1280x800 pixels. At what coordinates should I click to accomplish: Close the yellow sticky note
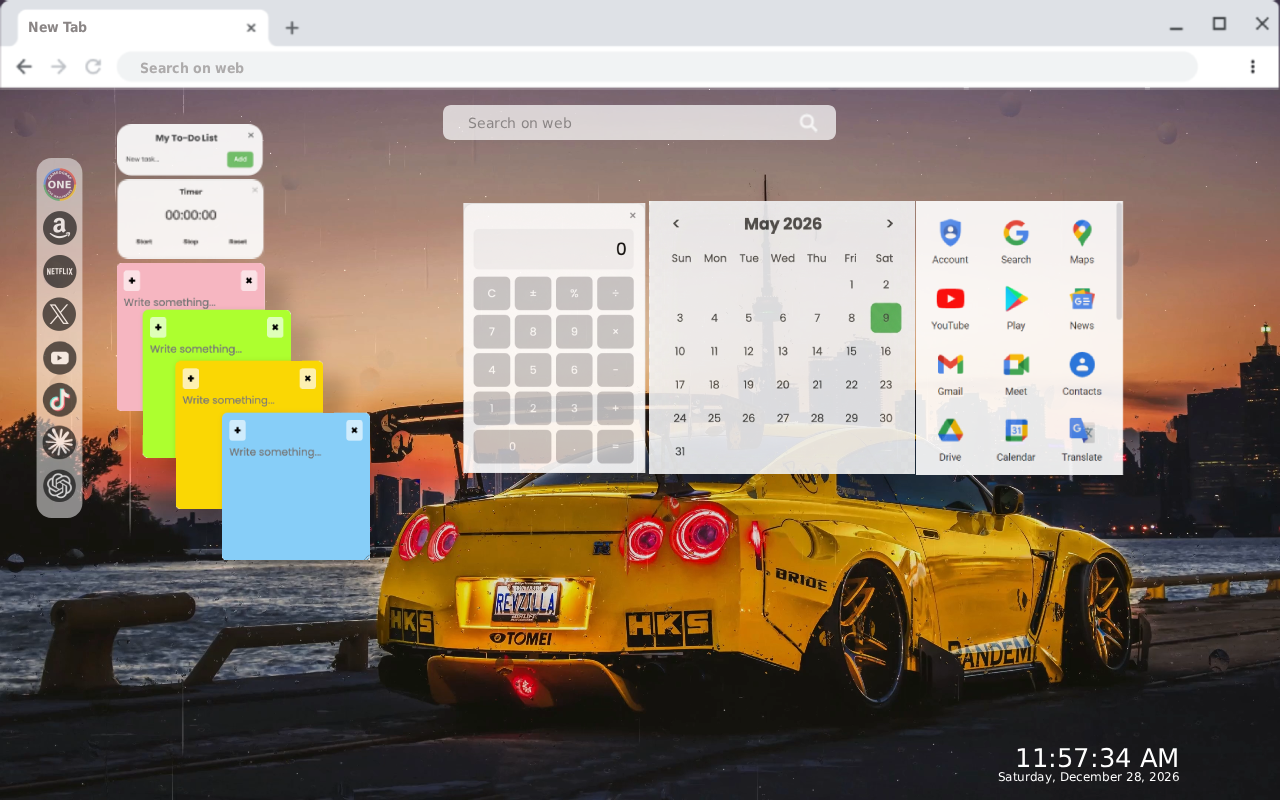click(307, 378)
